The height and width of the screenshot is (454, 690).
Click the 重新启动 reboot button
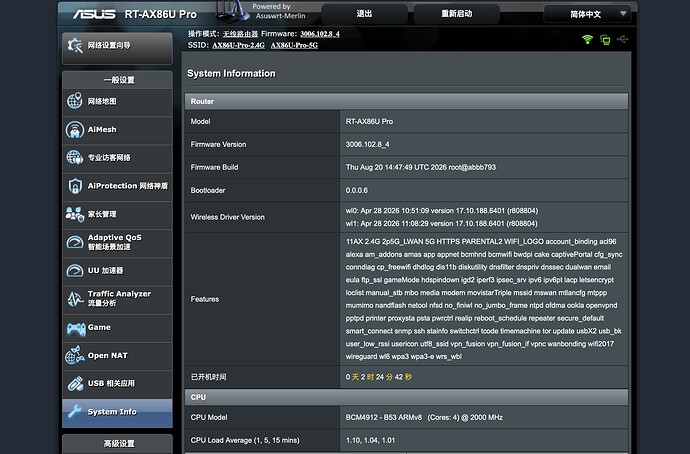click(x=456, y=14)
